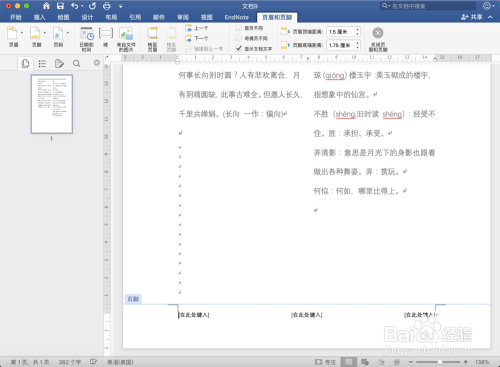Enable 首页不同 (Different First Page) checkbox
This screenshot has width=500, height=367.
[238, 28]
